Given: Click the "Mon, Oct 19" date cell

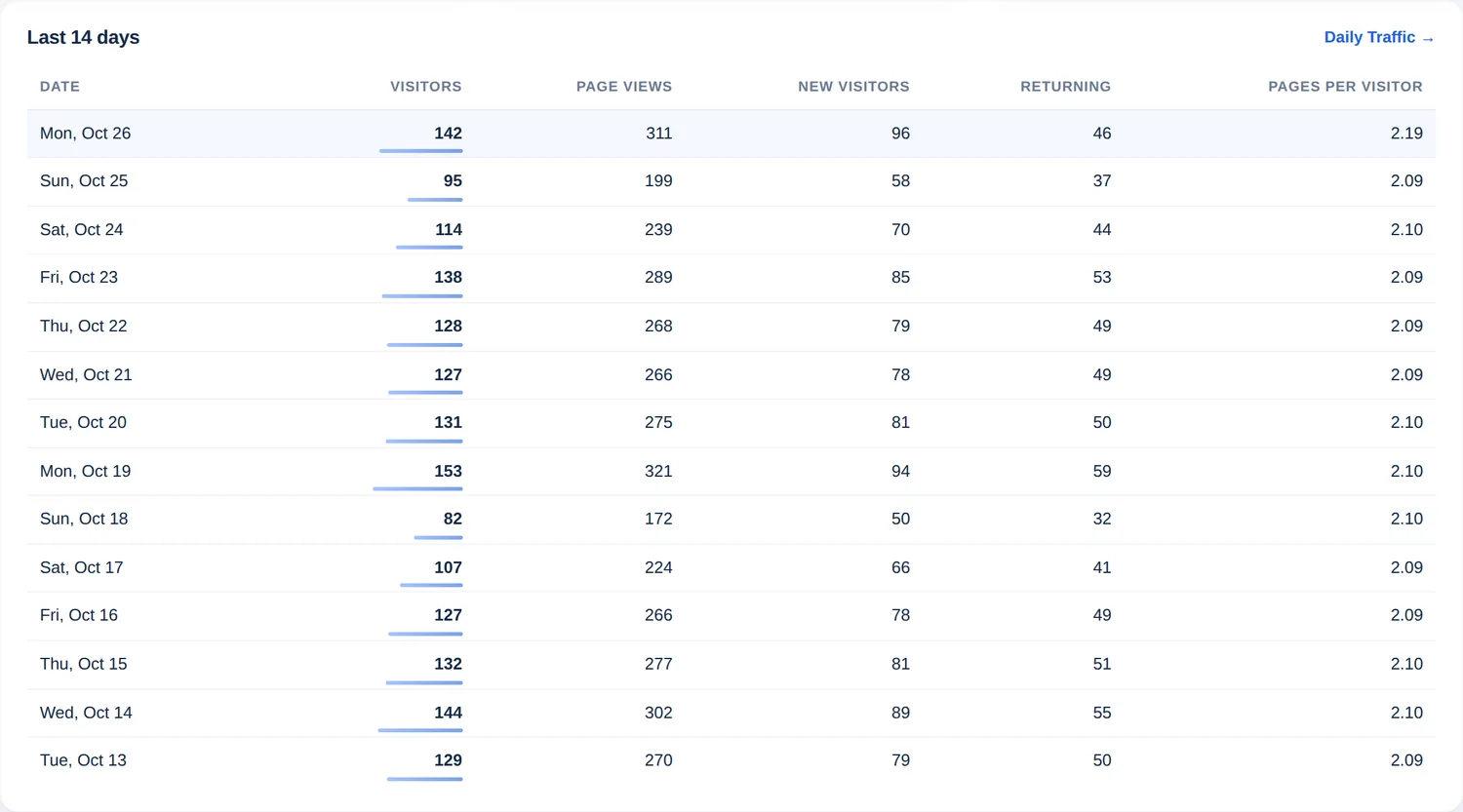Looking at the screenshot, I should coord(85,472).
